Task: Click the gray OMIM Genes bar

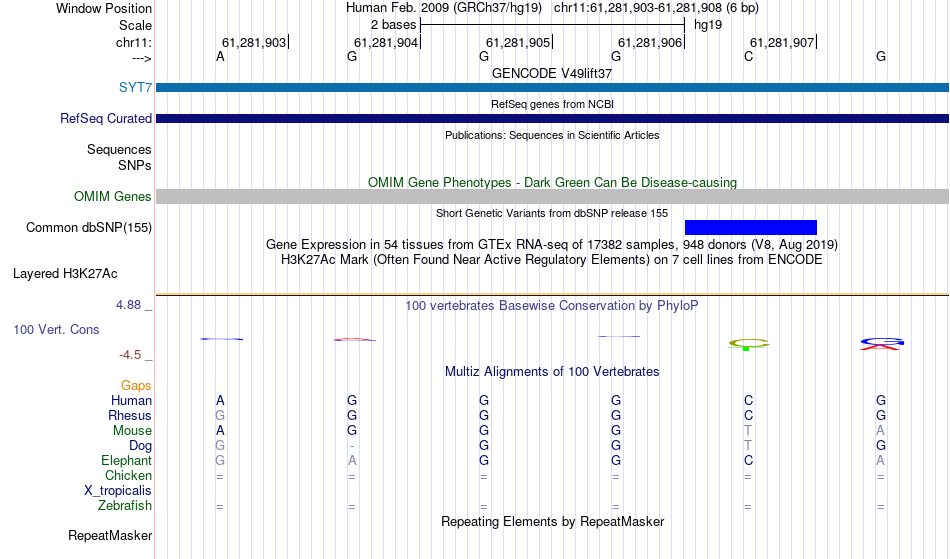Action: [x=552, y=196]
